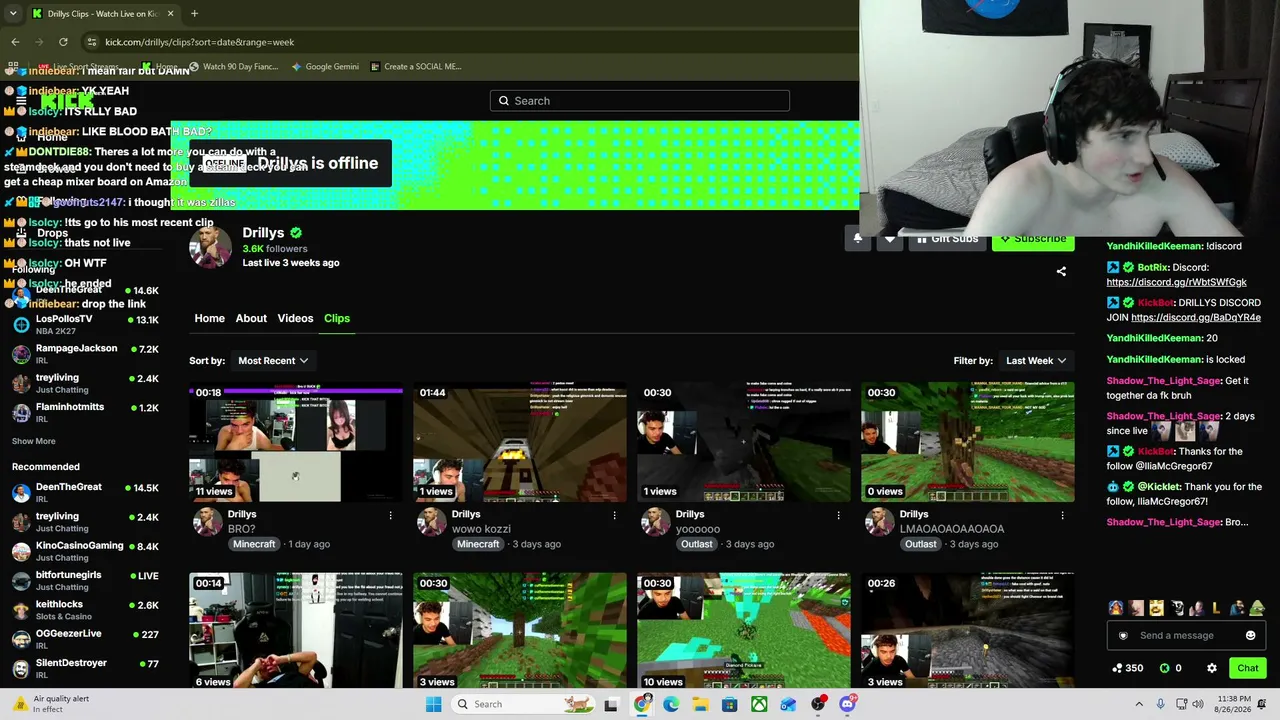1280x720 pixels.
Task: Click the Send a message chat input
Action: coord(1187,636)
